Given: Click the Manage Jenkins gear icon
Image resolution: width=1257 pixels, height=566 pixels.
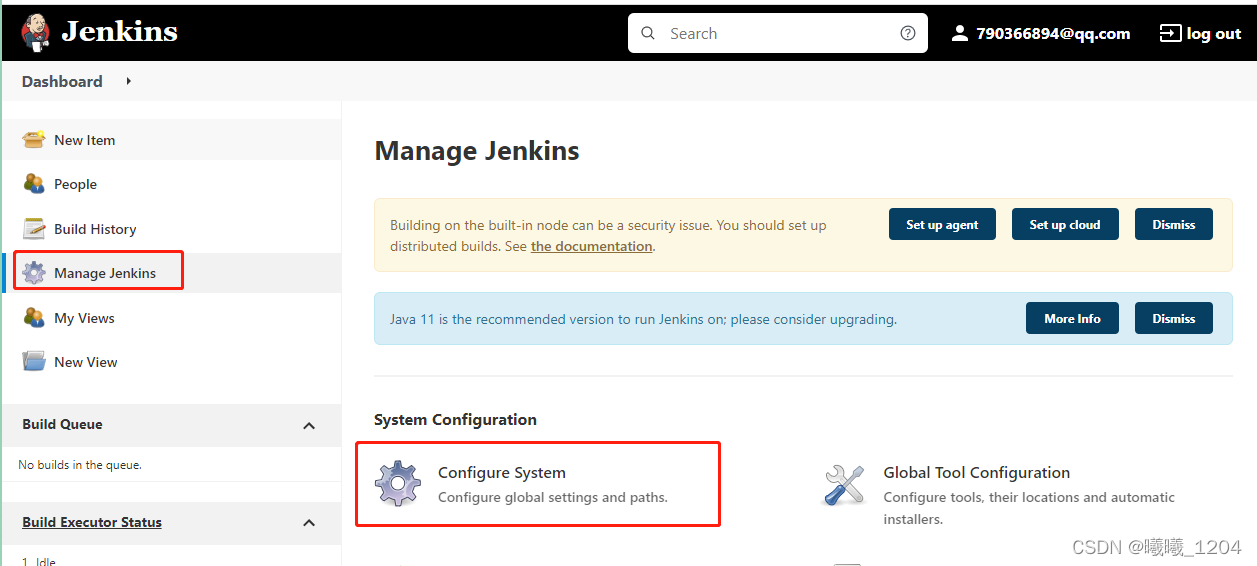Looking at the screenshot, I should coord(34,272).
